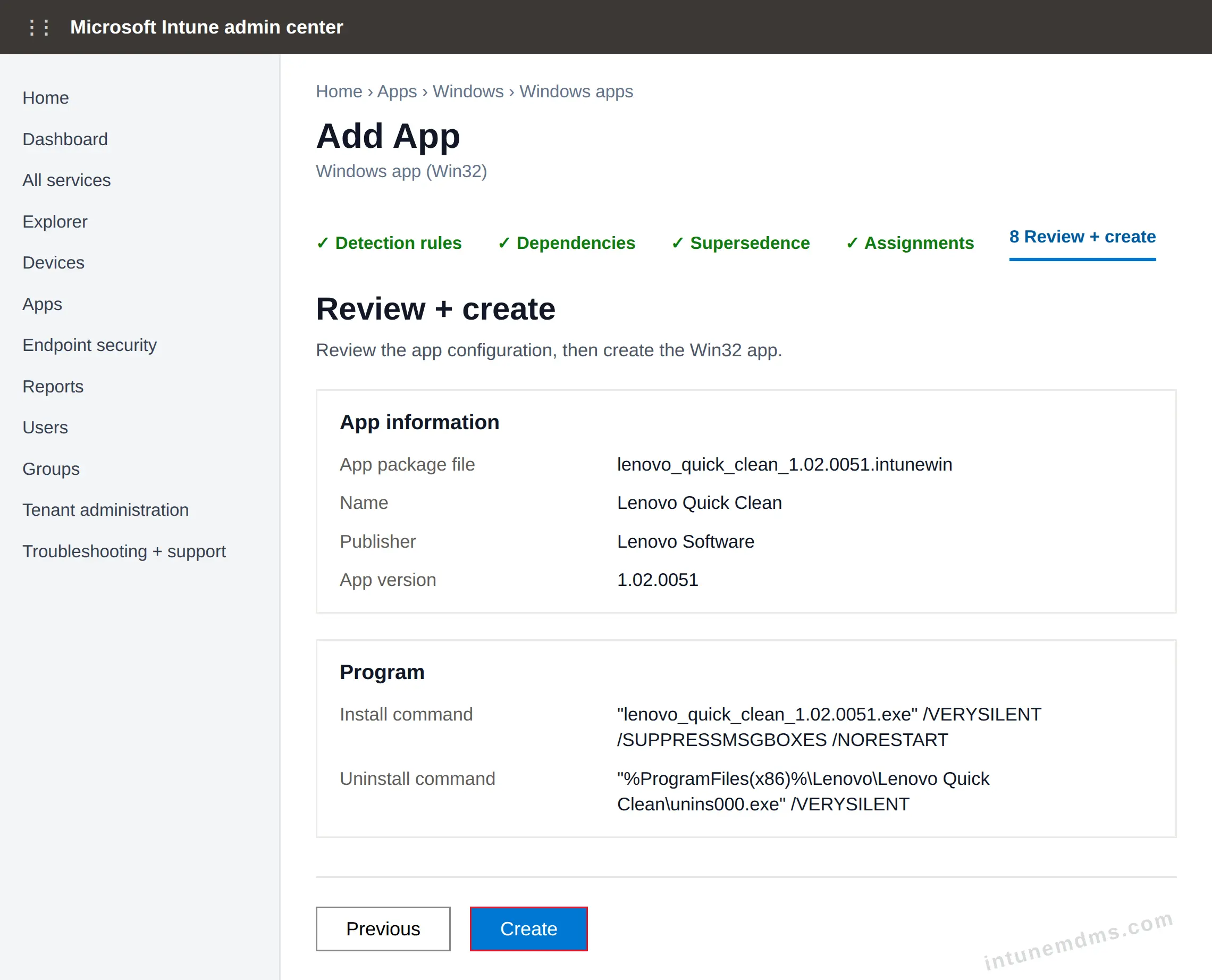Click the Windows app (Win32) subtitle
The width and height of the screenshot is (1212, 980).
tap(401, 171)
